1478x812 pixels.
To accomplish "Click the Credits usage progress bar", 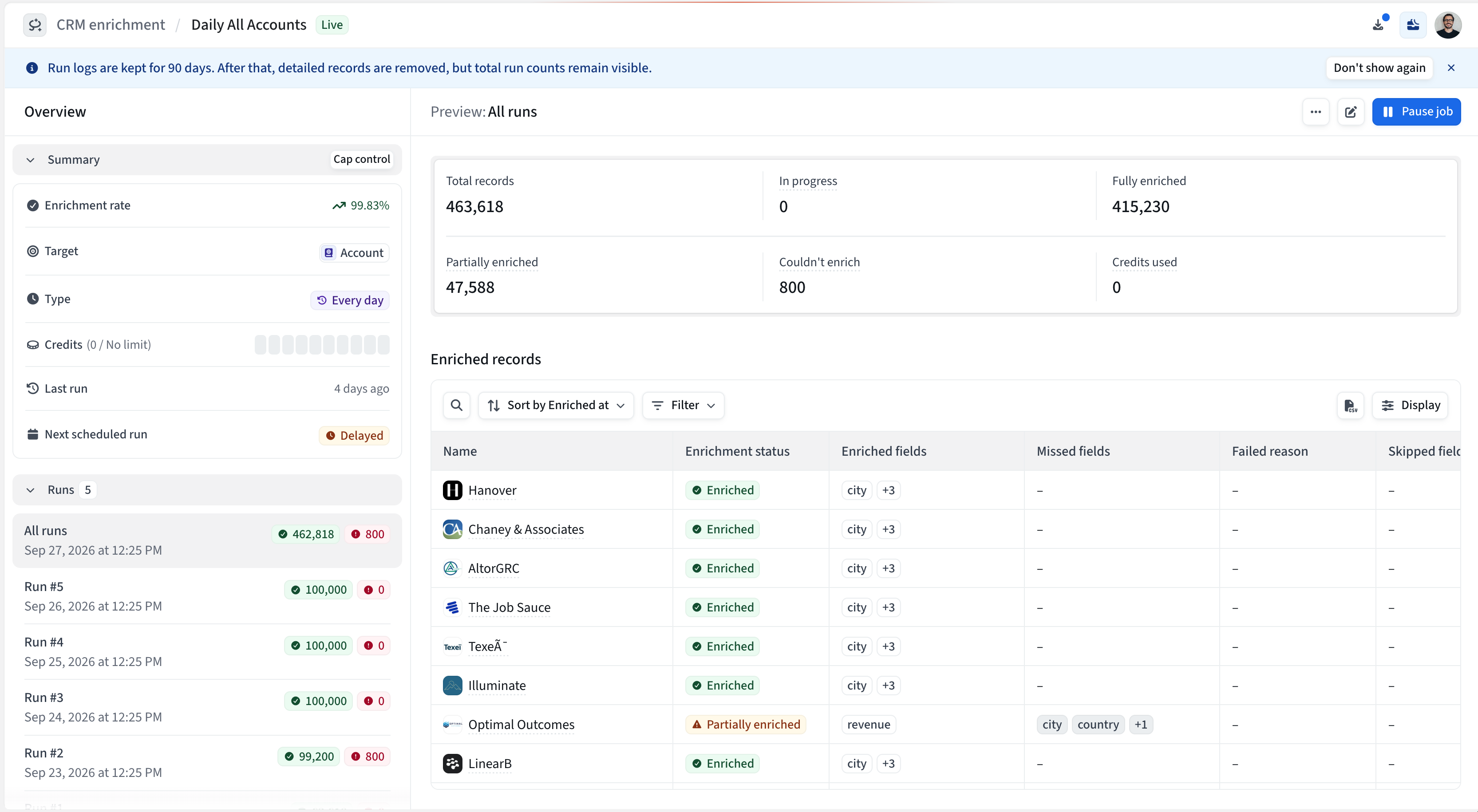I will [322, 345].
